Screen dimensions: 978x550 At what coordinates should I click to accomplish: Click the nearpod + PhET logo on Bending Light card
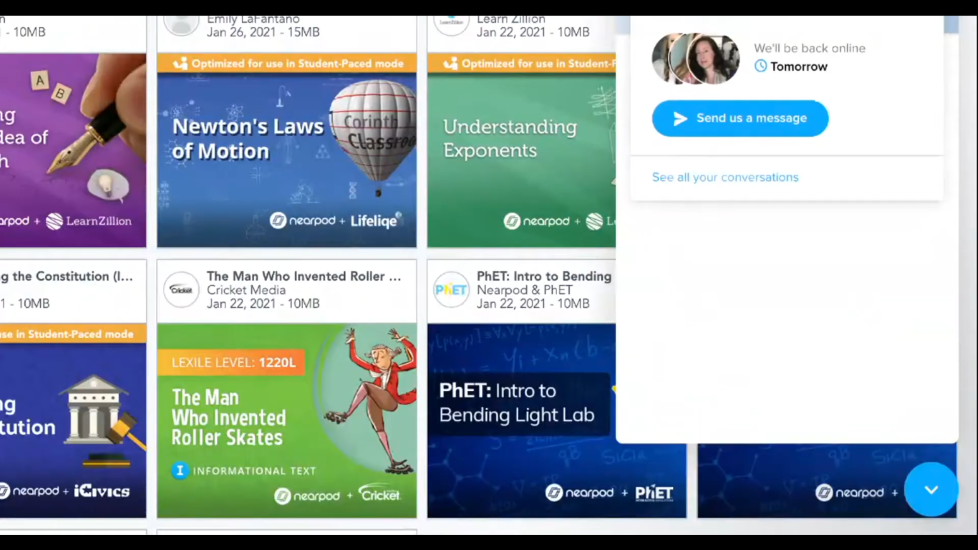coord(609,493)
